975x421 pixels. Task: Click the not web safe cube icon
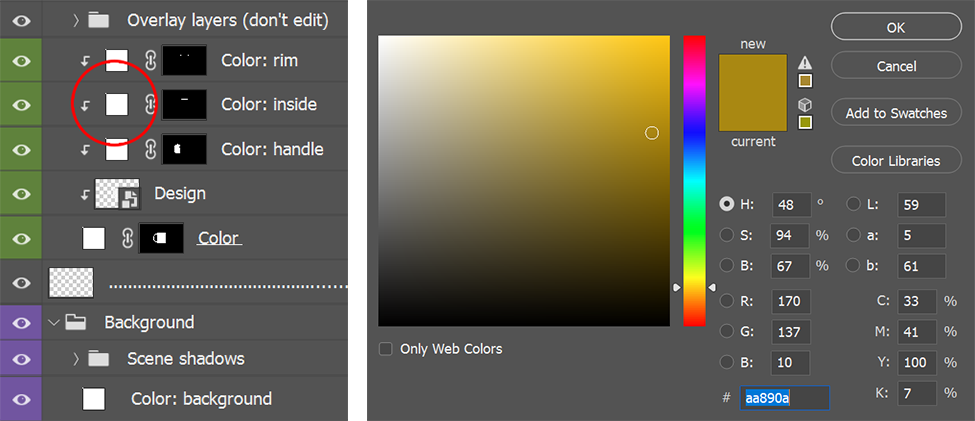[x=805, y=104]
